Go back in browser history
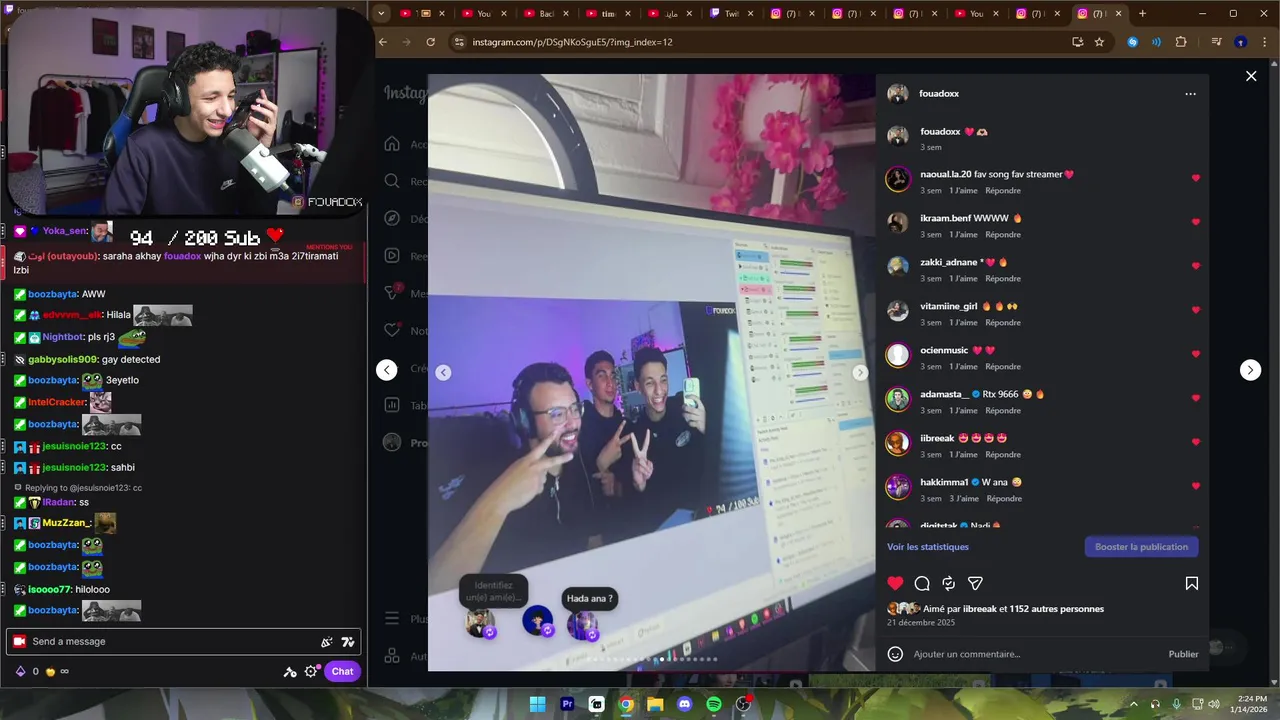The height and width of the screenshot is (720, 1280). 382,42
